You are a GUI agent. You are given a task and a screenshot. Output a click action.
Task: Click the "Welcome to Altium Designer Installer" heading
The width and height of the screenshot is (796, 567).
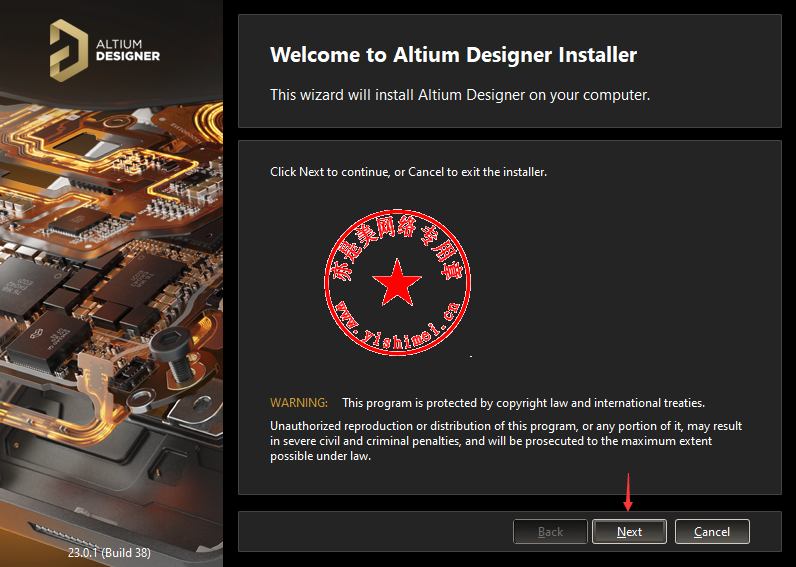pyautogui.click(x=453, y=55)
